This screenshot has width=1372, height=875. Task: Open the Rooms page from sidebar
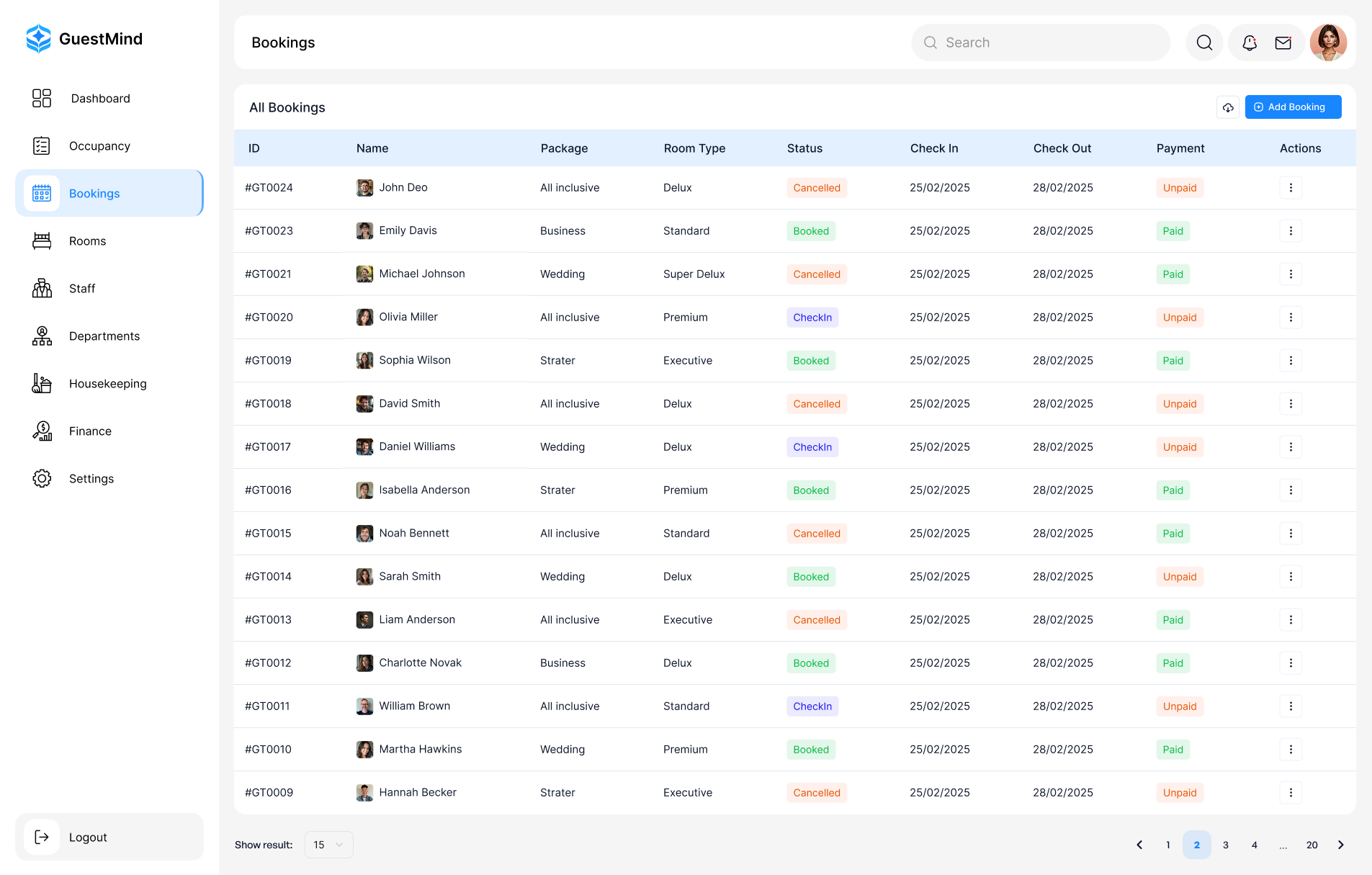pyautogui.click(x=87, y=241)
